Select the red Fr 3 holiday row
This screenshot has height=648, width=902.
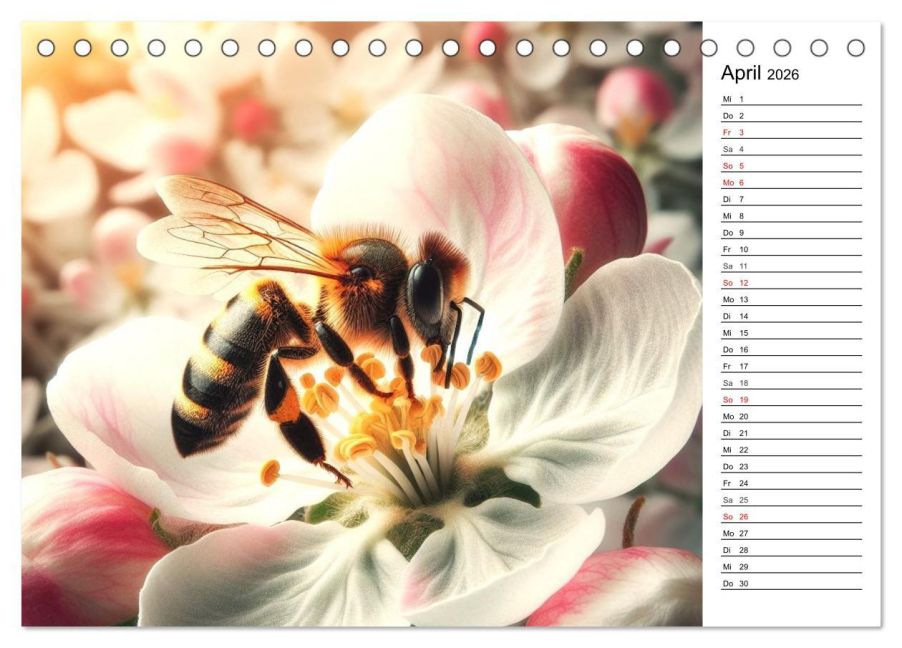(791, 132)
